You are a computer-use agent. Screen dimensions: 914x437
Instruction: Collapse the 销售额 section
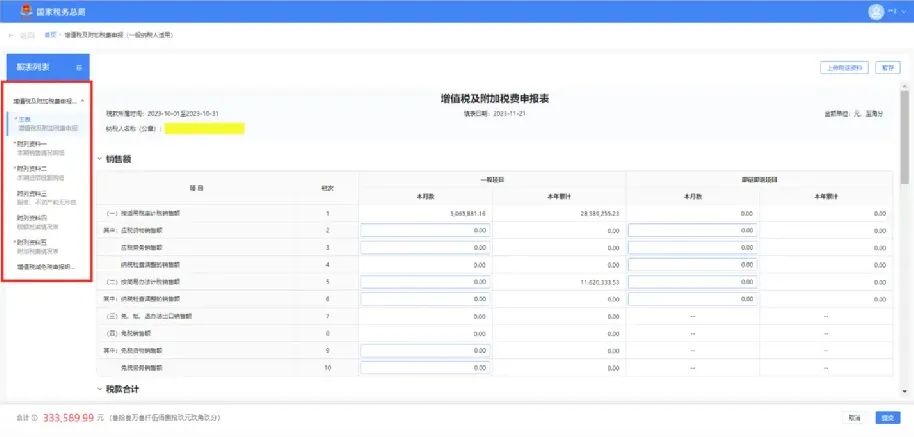101,159
